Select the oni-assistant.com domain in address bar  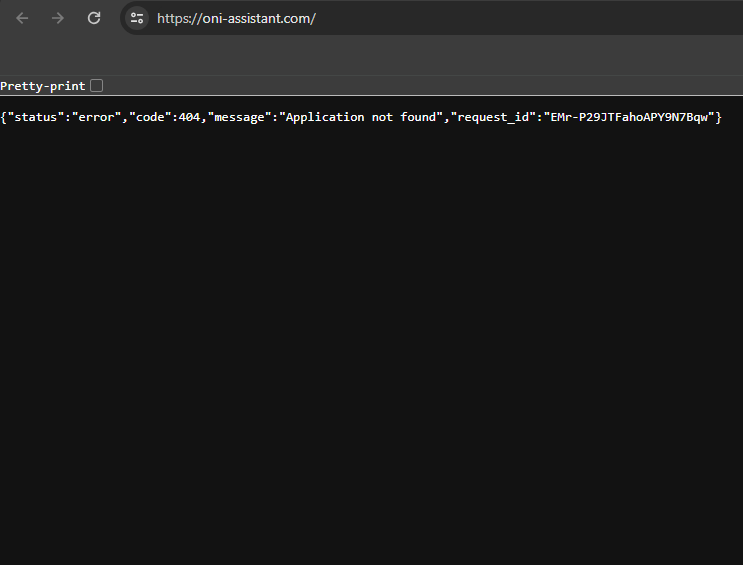click(256, 18)
